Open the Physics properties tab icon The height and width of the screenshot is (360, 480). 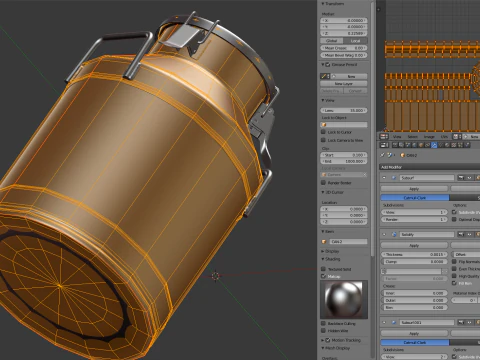(x=467, y=145)
